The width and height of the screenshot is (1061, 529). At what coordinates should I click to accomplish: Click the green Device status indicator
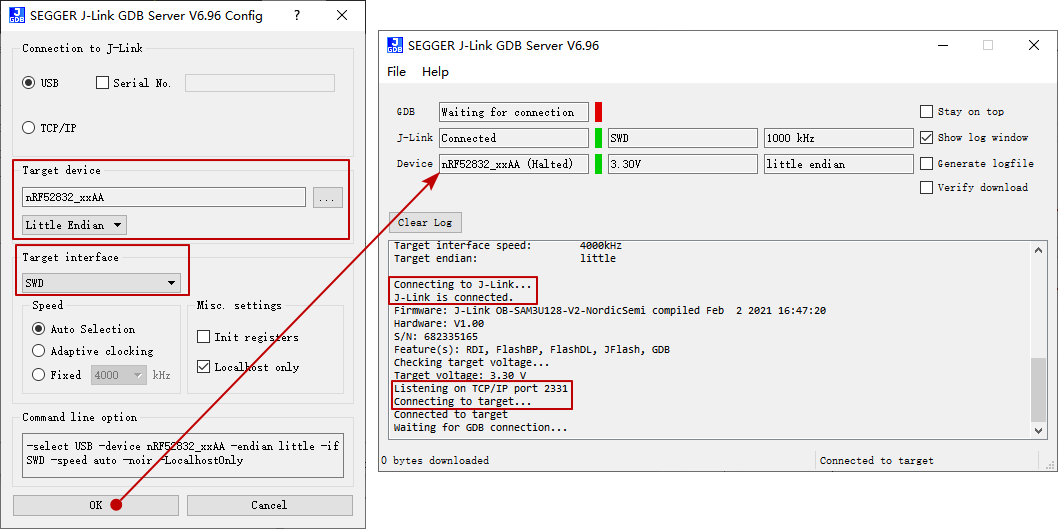click(x=598, y=164)
